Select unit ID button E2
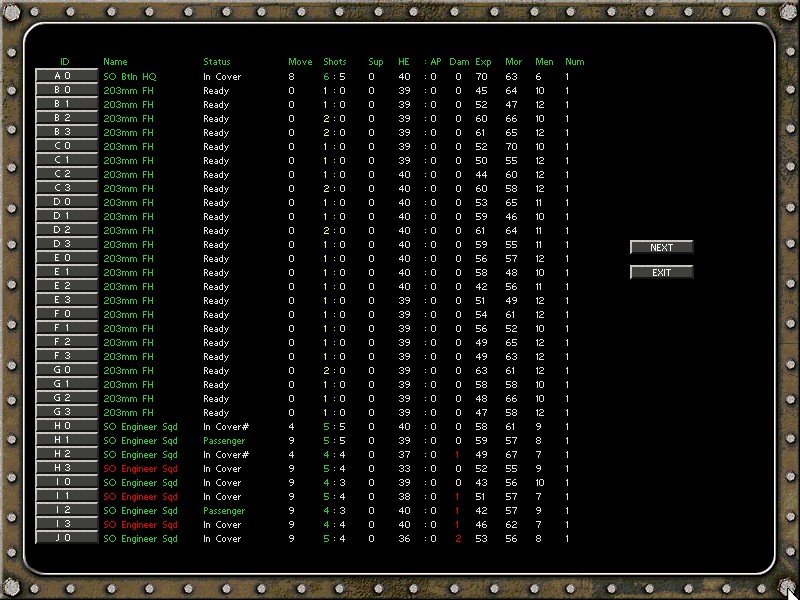Viewport: 800px width, 600px height. click(x=66, y=286)
